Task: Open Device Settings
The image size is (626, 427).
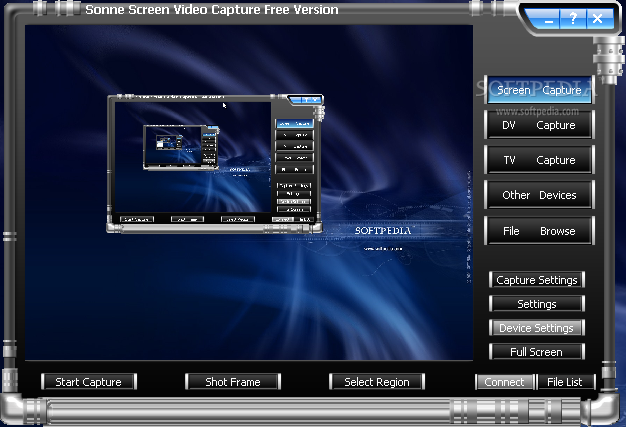Action: tap(537, 328)
